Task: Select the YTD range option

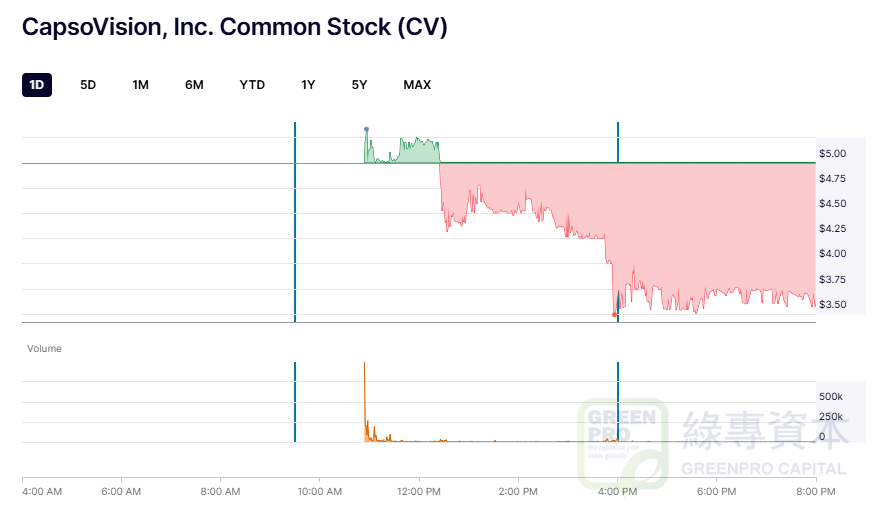Action: [252, 85]
